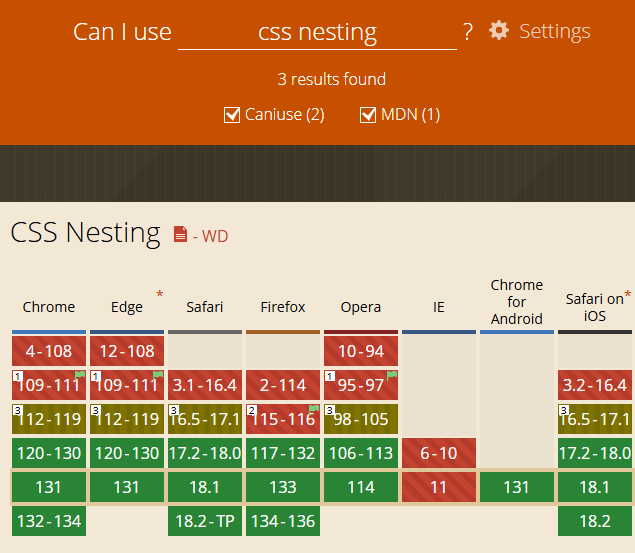The height and width of the screenshot is (553, 635).
Task: Select the Chrome for Android column header
Action: coord(517,302)
